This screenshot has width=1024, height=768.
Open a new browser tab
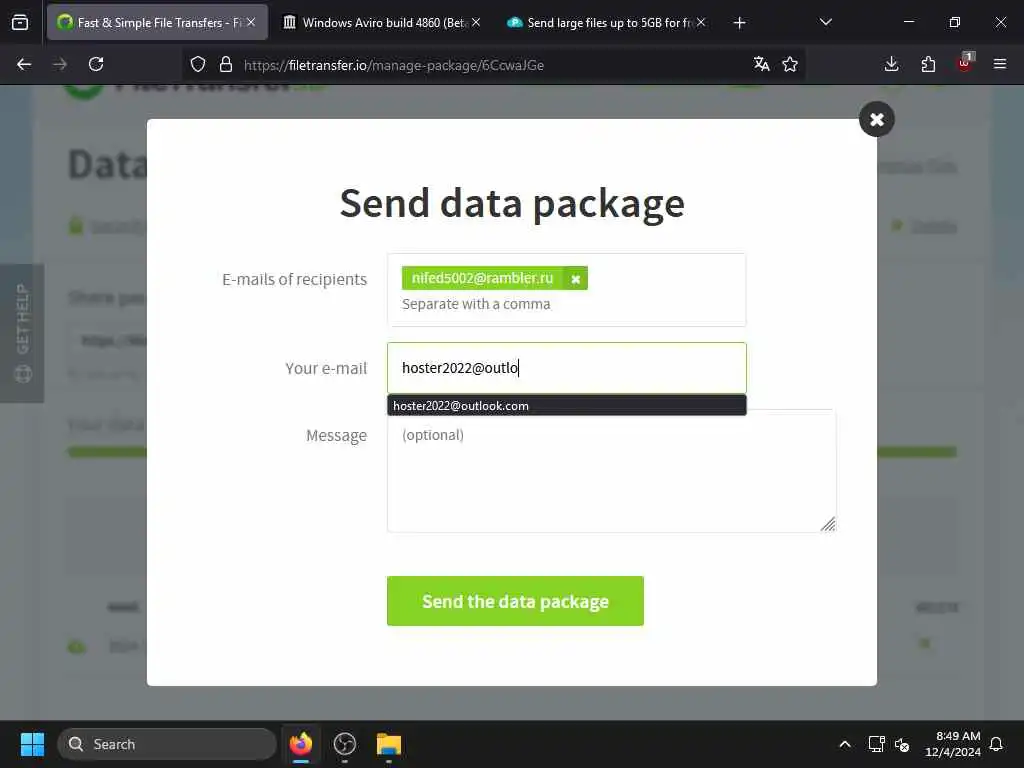(739, 23)
